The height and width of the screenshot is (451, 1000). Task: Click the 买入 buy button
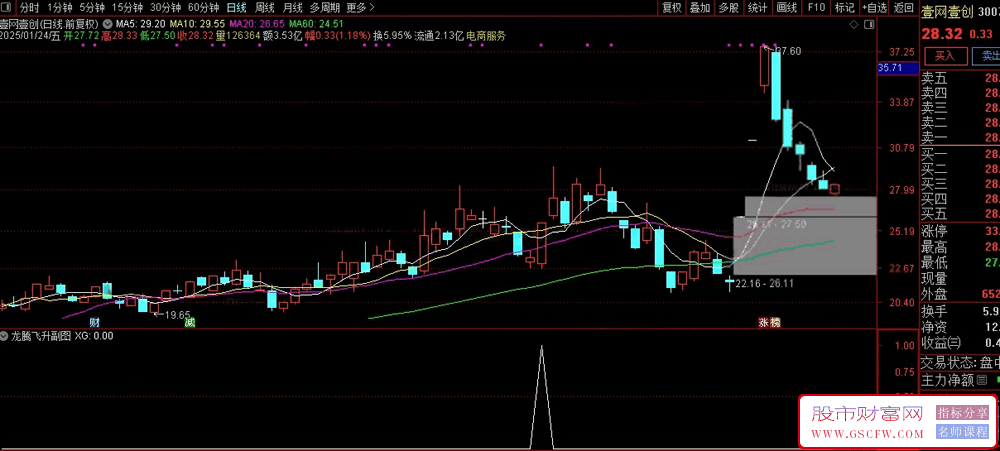point(945,55)
